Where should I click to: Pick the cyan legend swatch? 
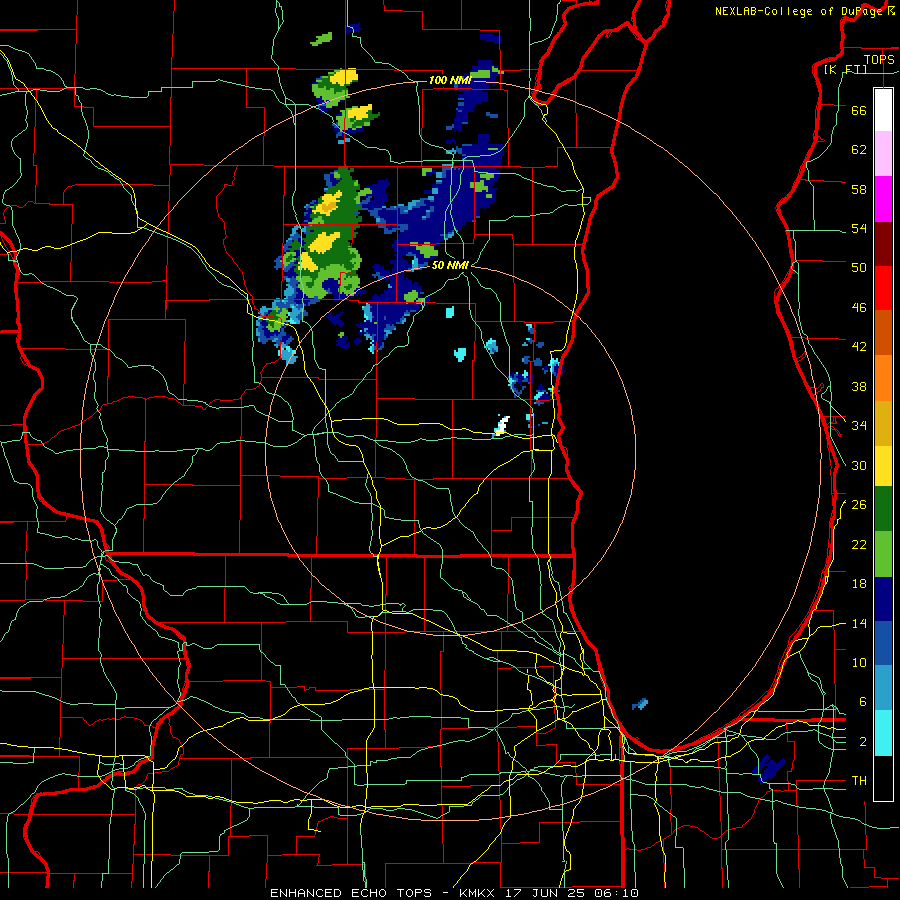point(883,733)
